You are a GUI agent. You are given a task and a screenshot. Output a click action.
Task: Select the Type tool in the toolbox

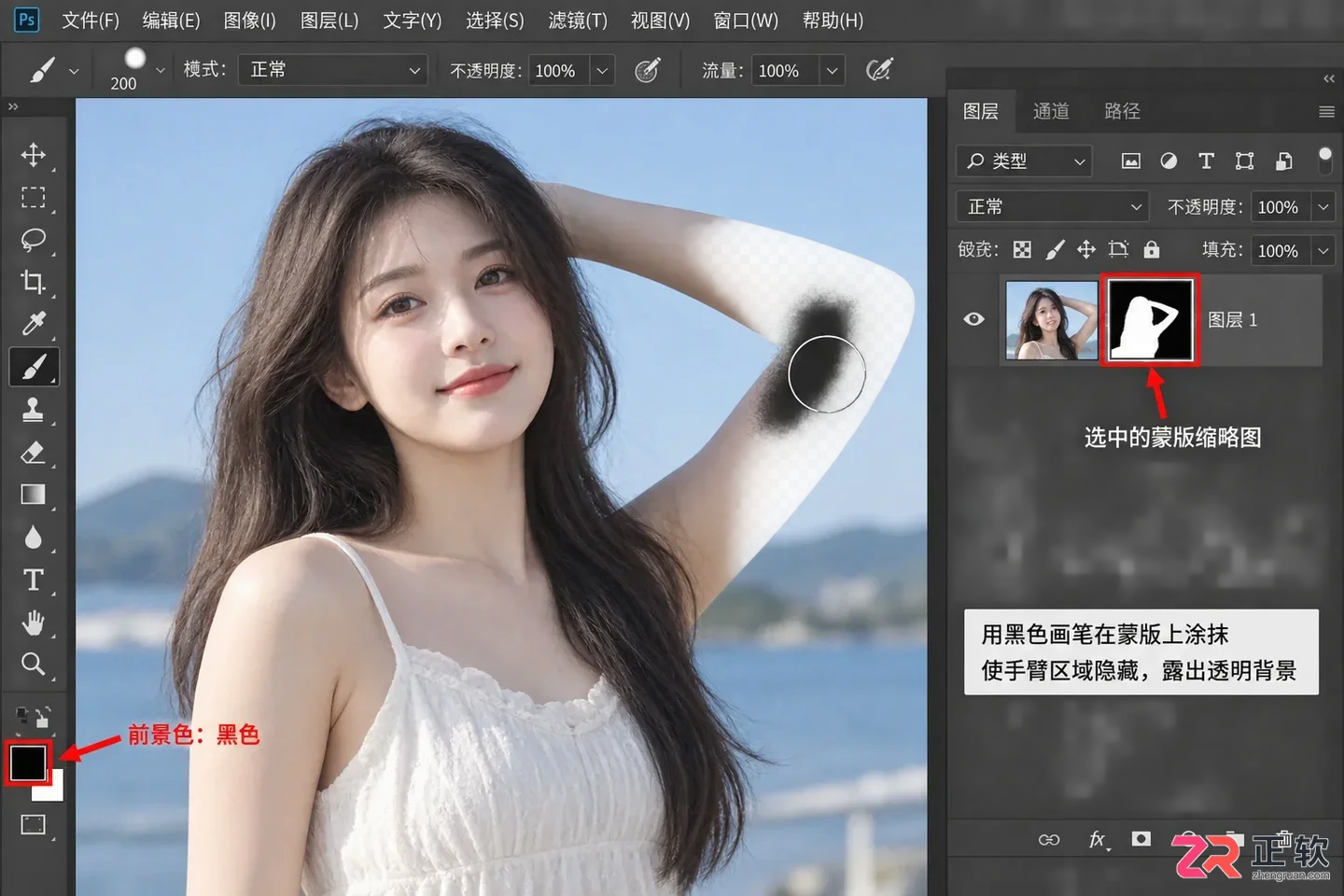tap(34, 580)
